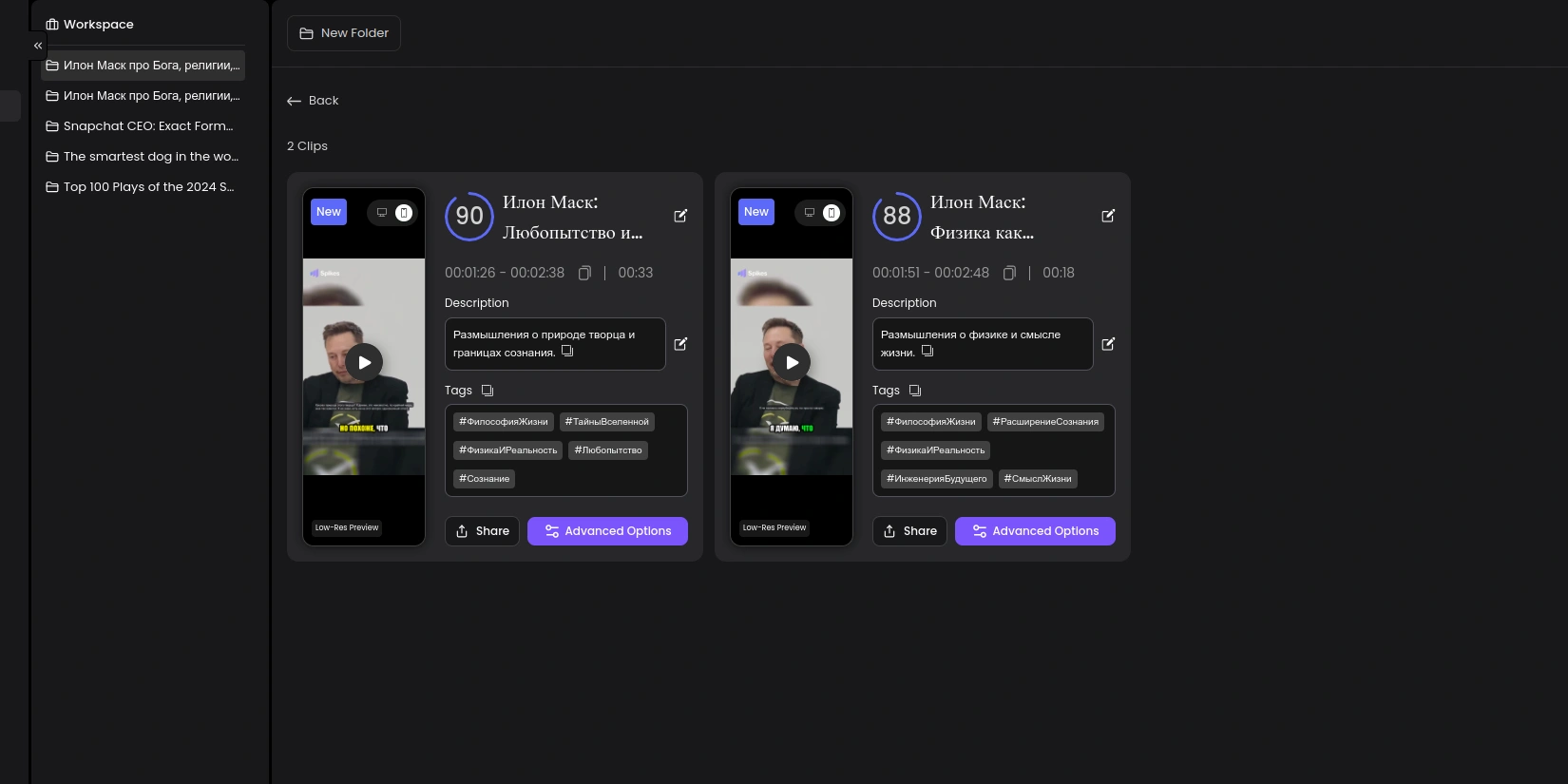Share the second clip
This screenshot has height=784, width=1568.
(x=909, y=531)
